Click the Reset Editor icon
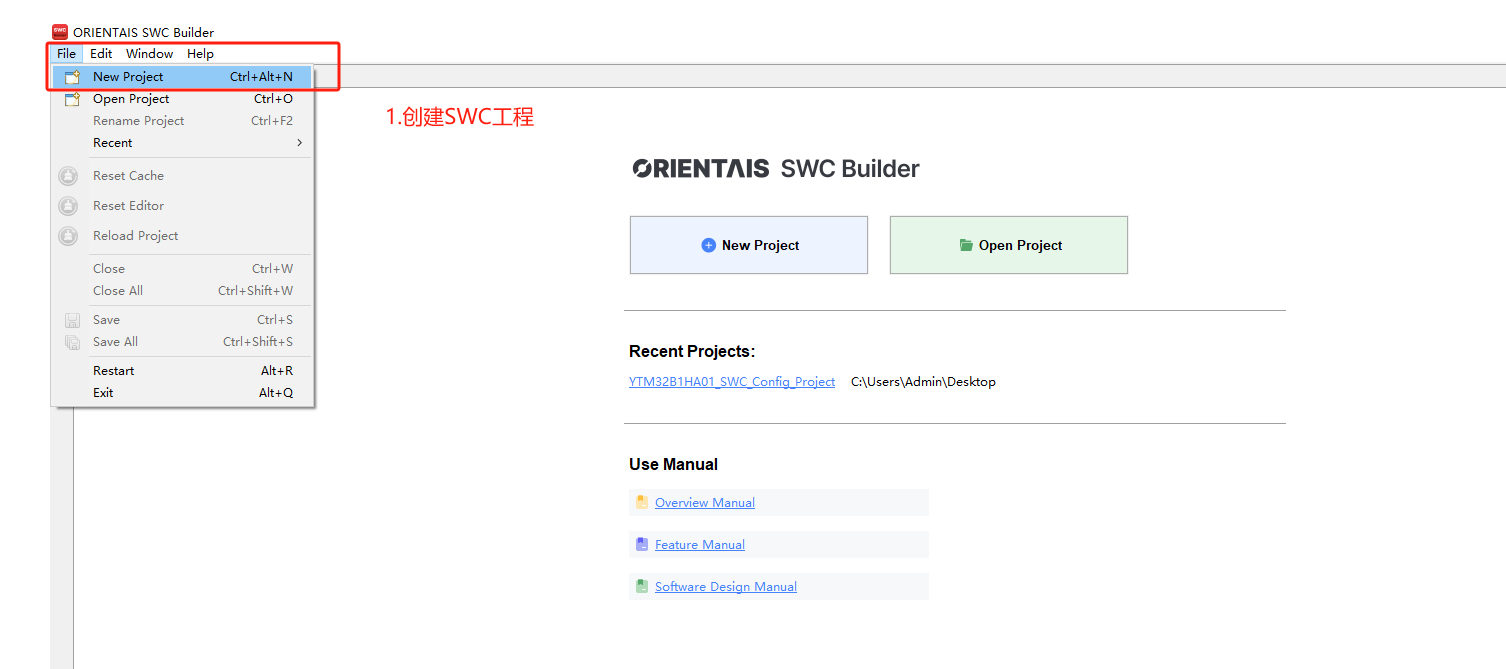This screenshot has height=669, width=1506. click(x=68, y=206)
